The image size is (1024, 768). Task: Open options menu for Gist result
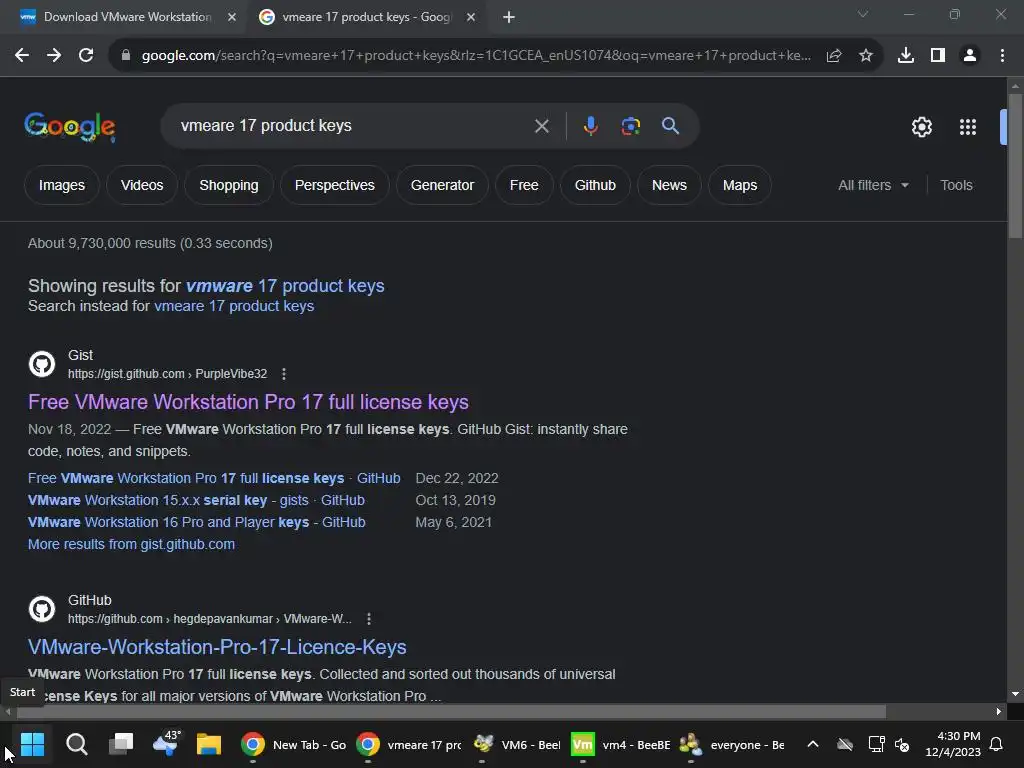click(283, 374)
